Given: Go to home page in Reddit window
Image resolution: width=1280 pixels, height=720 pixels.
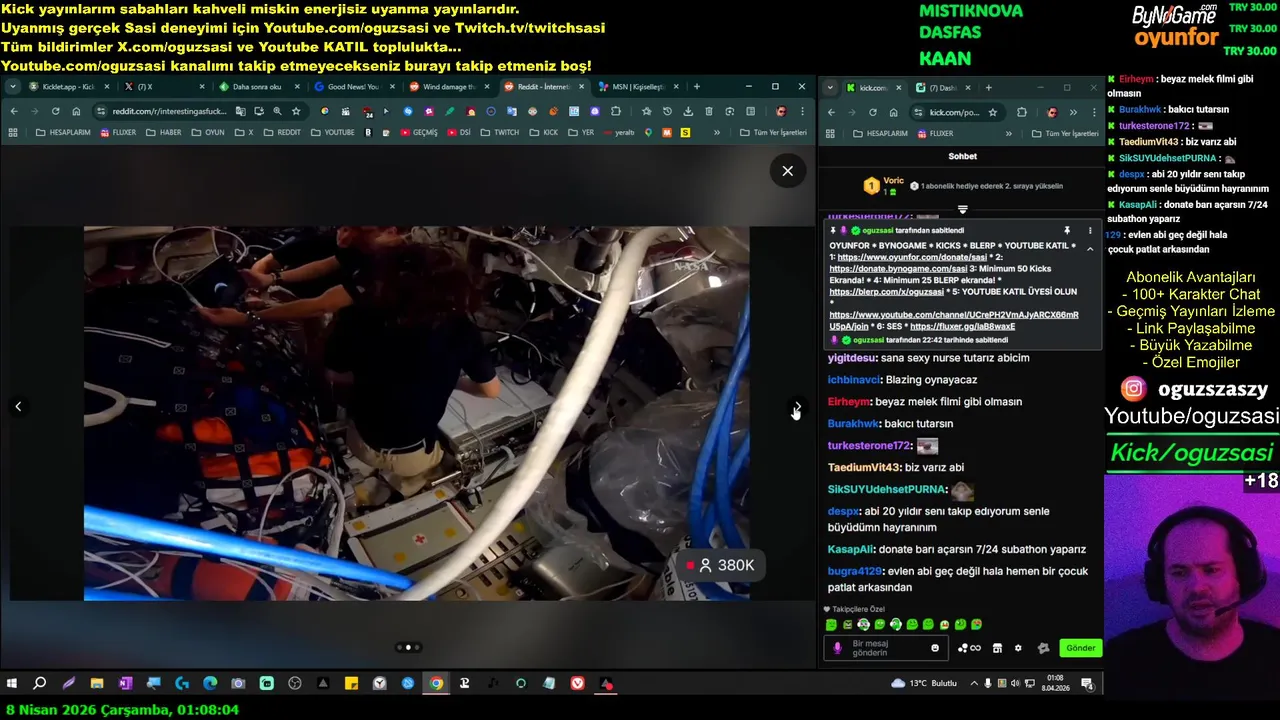Looking at the screenshot, I should pyautogui.click(x=76, y=111).
